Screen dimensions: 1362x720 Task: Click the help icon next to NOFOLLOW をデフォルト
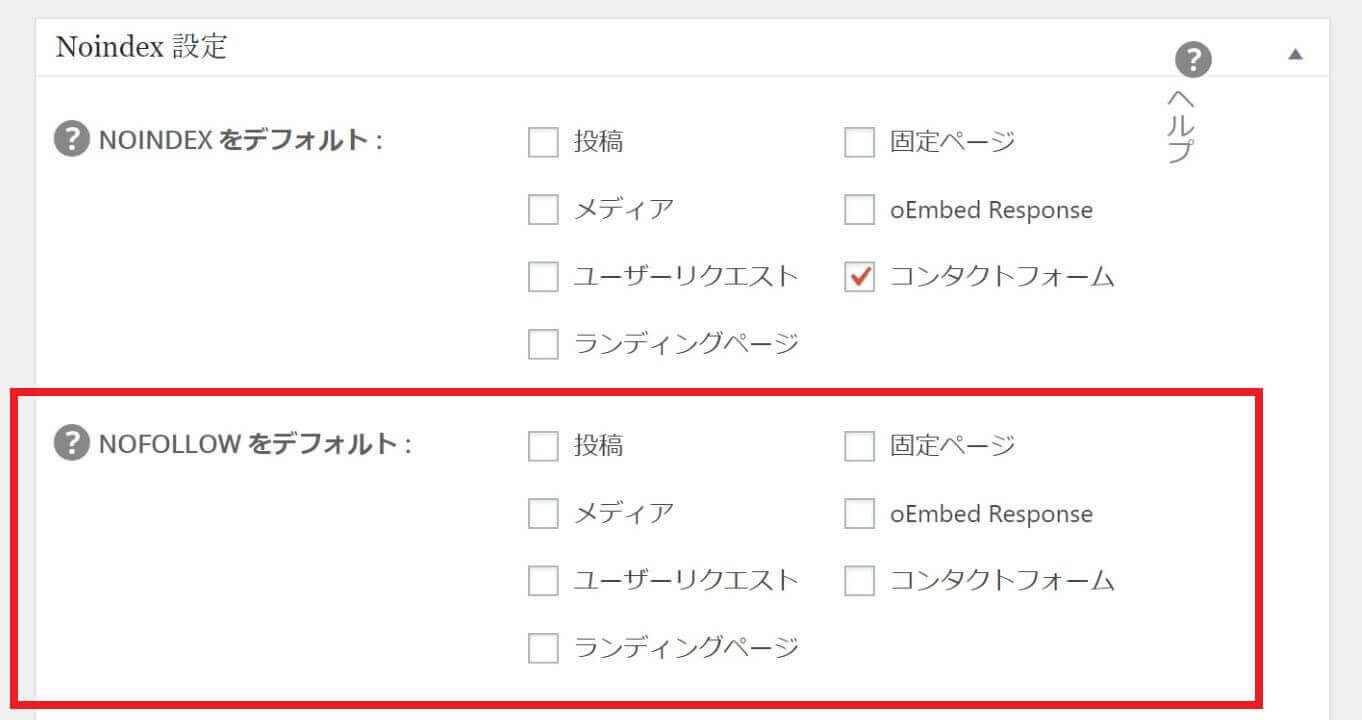tap(70, 444)
